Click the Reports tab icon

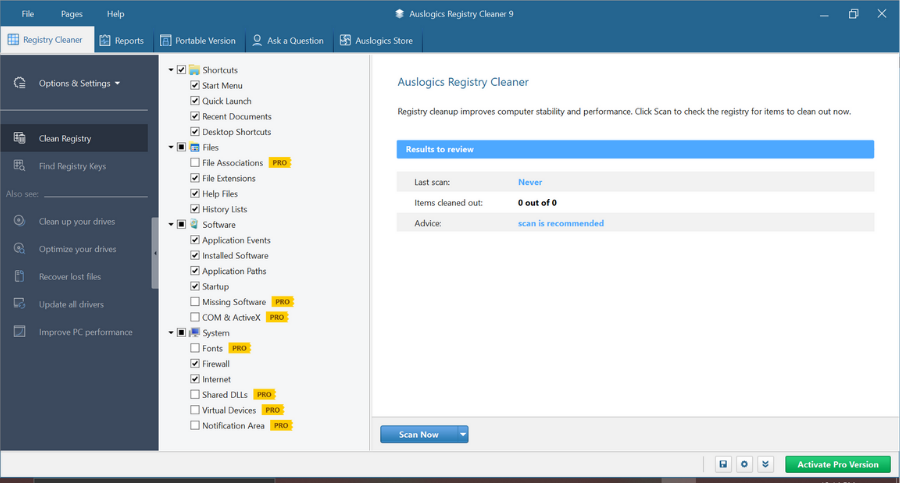(x=105, y=40)
